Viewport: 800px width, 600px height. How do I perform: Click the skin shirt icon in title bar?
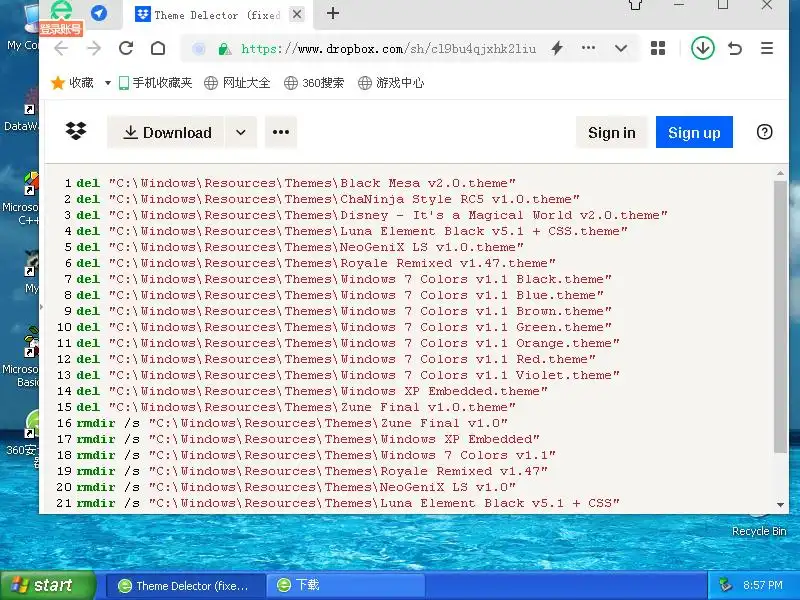tap(635, 5)
